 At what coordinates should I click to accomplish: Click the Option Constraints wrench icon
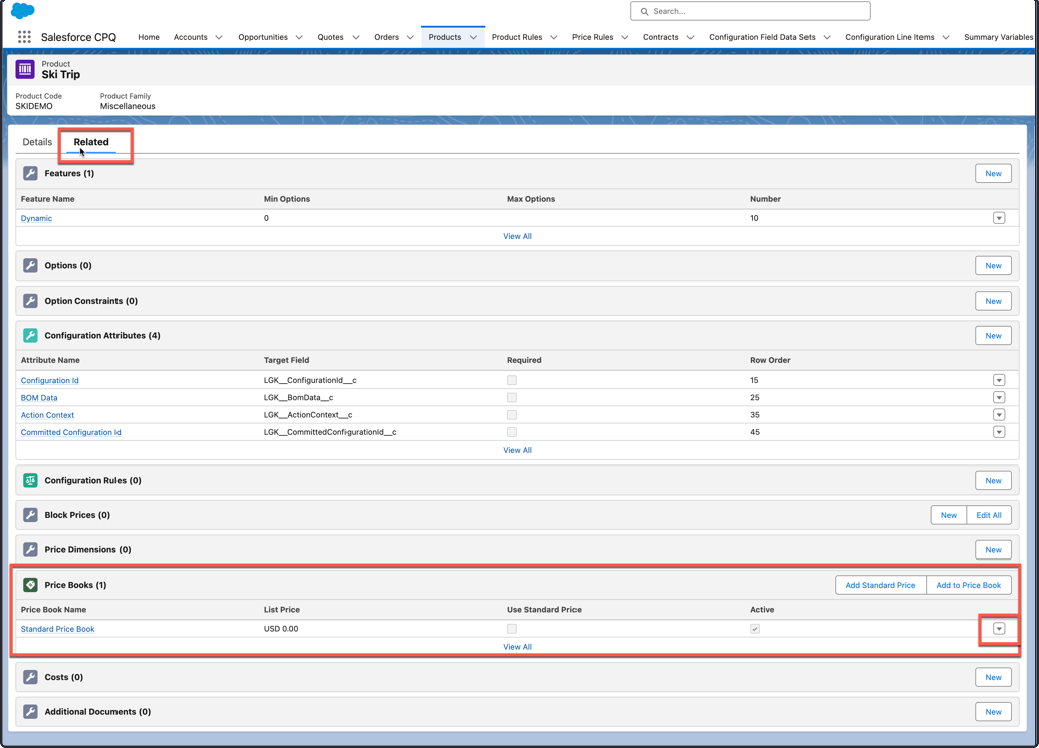coord(30,301)
